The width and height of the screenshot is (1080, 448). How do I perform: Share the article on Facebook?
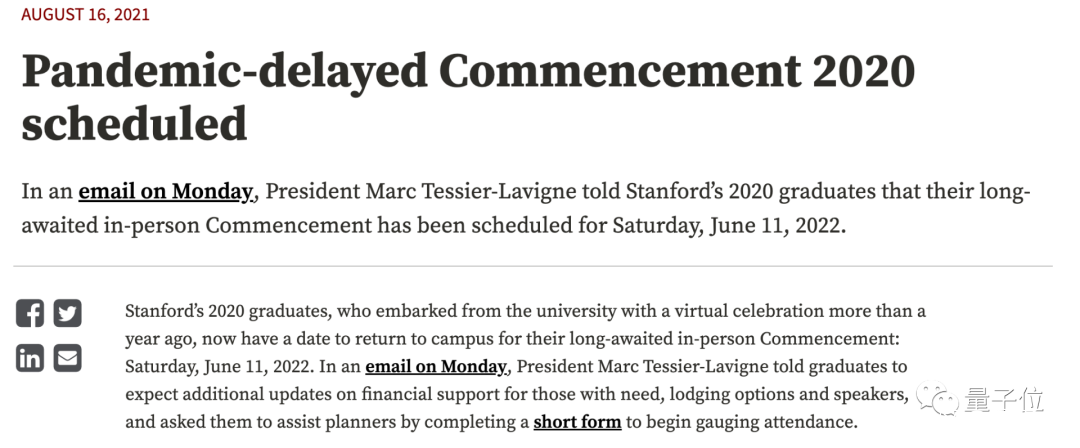[30, 314]
